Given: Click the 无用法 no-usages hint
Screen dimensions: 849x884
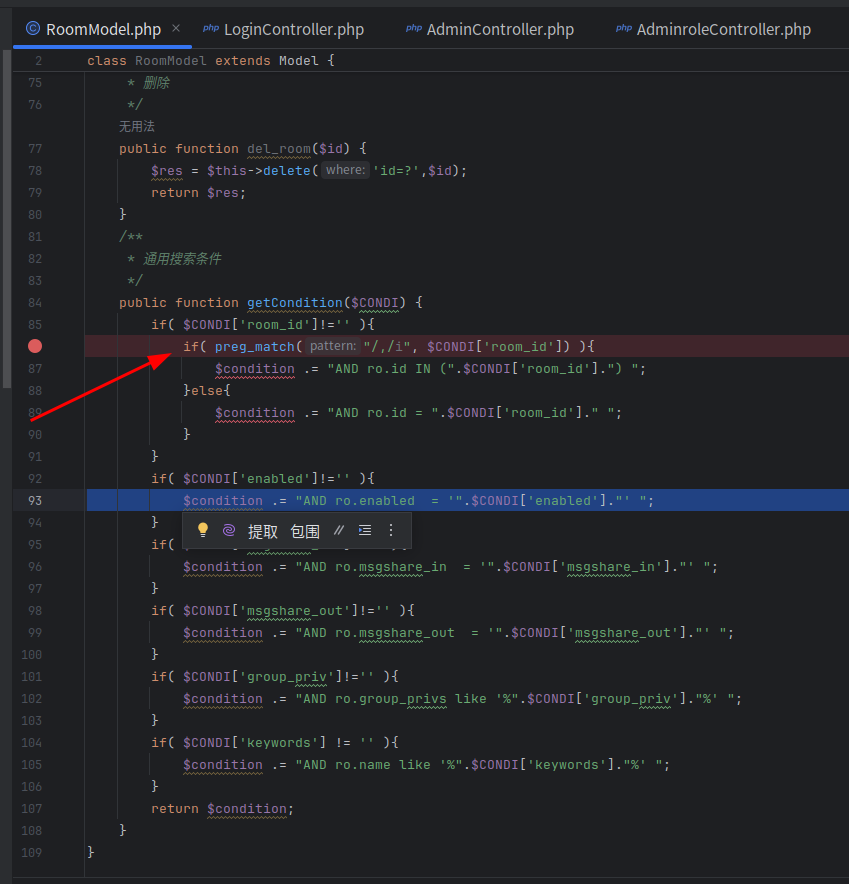Looking at the screenshot, I should (x=136, y=126).
